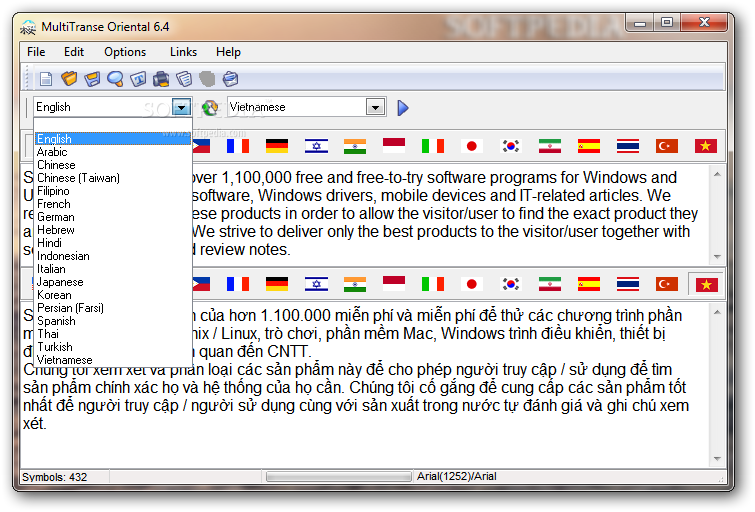Screen dimensions: 755x512
Task: Pick the French flag in the source row
Action: click(x=238, y=146)
